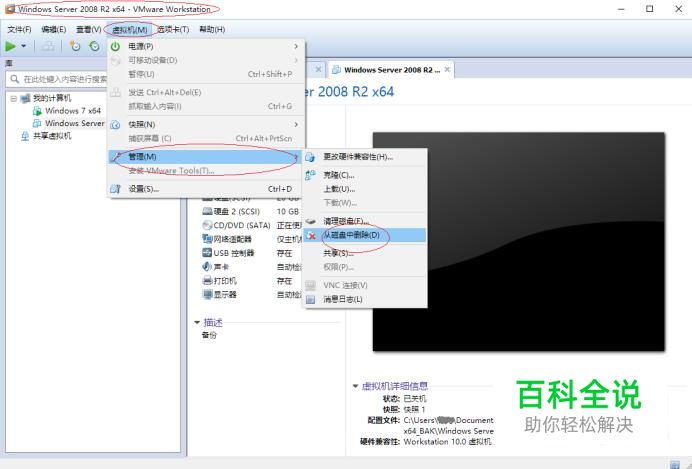
Task: Expand the 电源(P) submenu
Action: (206, 46)
